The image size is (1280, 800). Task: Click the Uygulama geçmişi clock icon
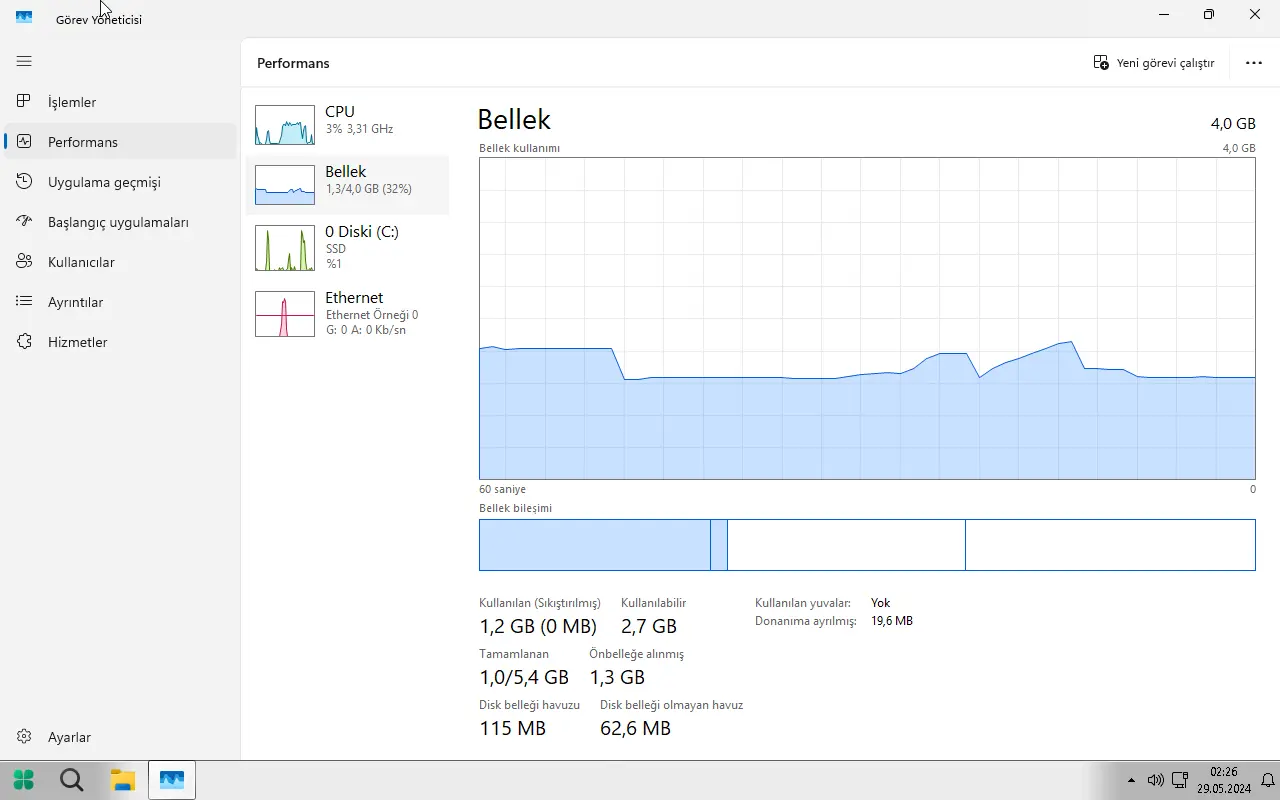coord(25,182)
